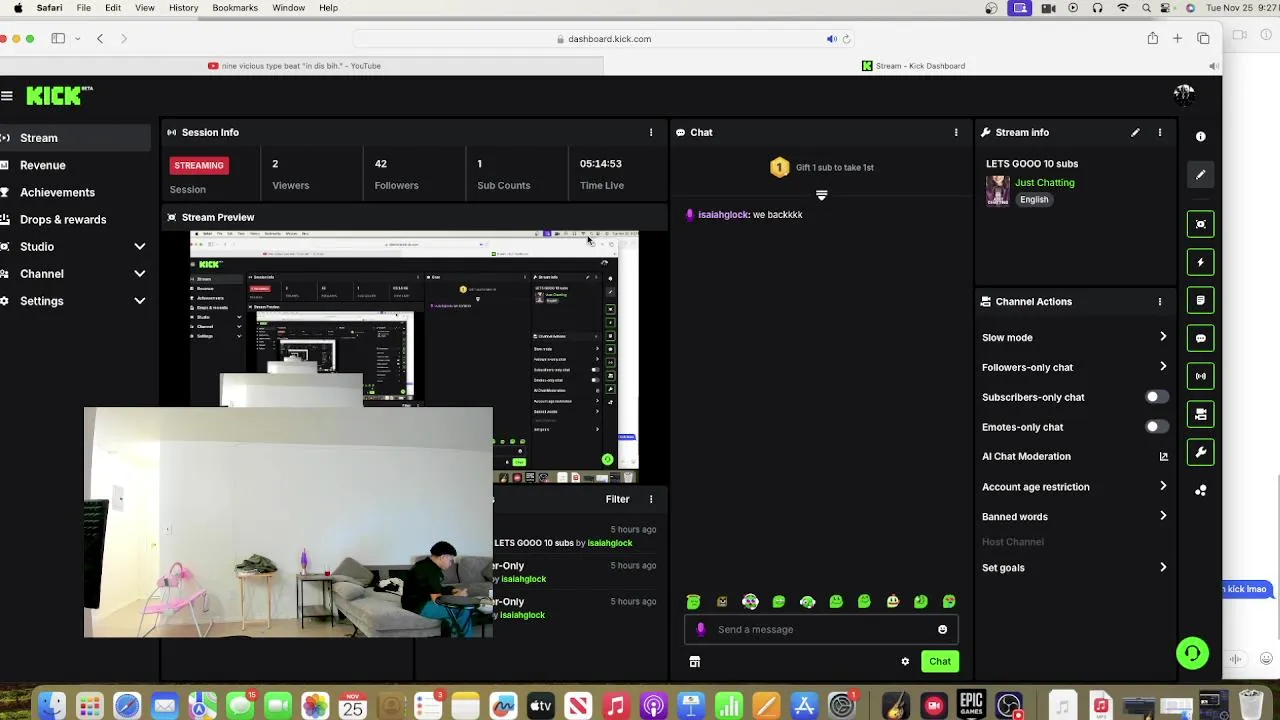The width and height of the screenshot is (1280, 720).
Task: Click the three-circles icon at bottom of right rail
Action: click(1201, 490)
